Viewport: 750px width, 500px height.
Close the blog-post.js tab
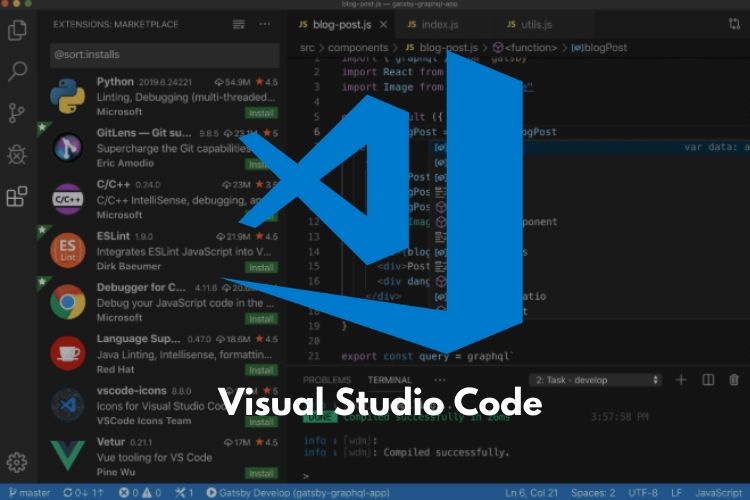[384, 24]
